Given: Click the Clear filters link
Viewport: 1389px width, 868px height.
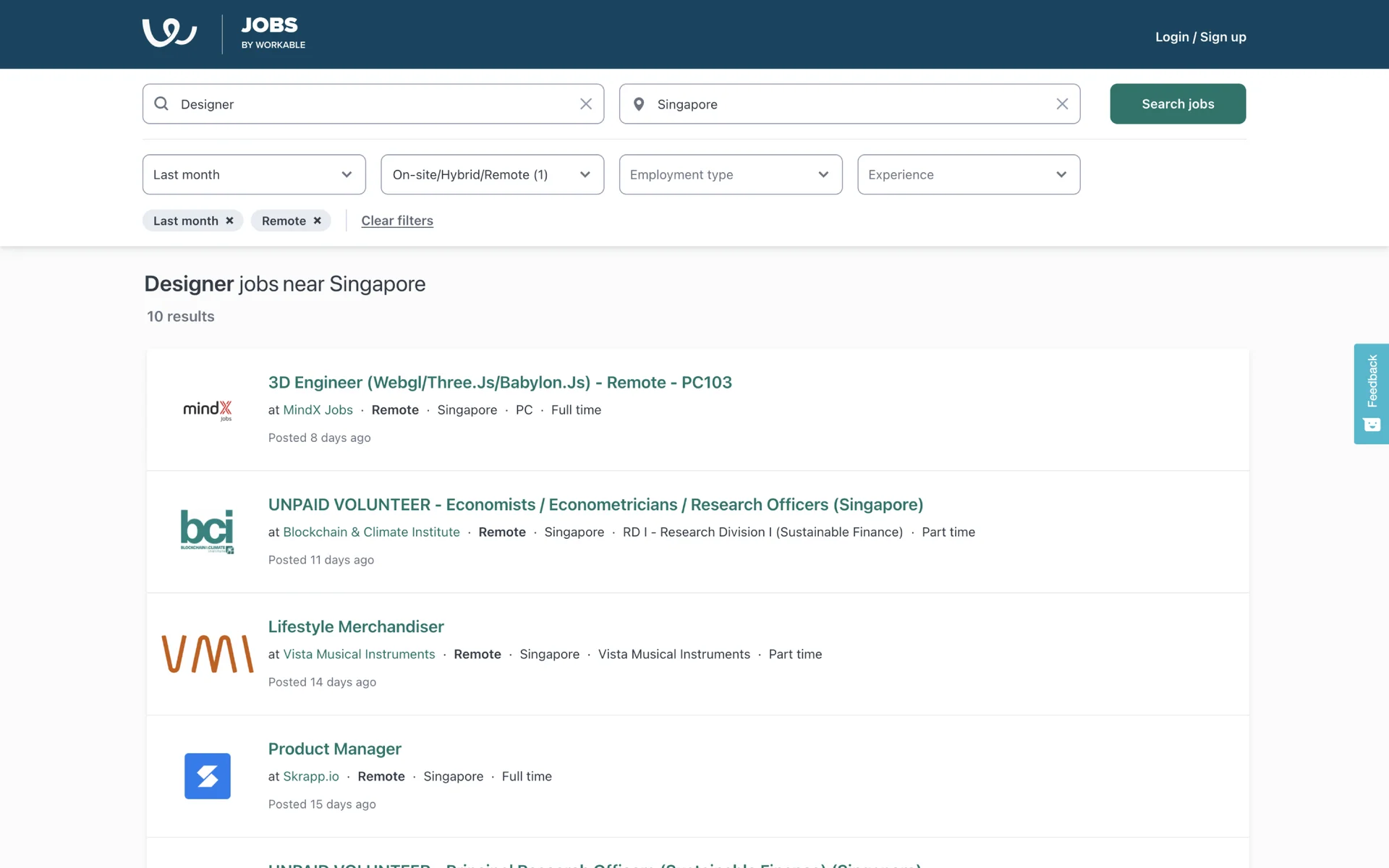Looking at the screenshot, I should point(397,221).
